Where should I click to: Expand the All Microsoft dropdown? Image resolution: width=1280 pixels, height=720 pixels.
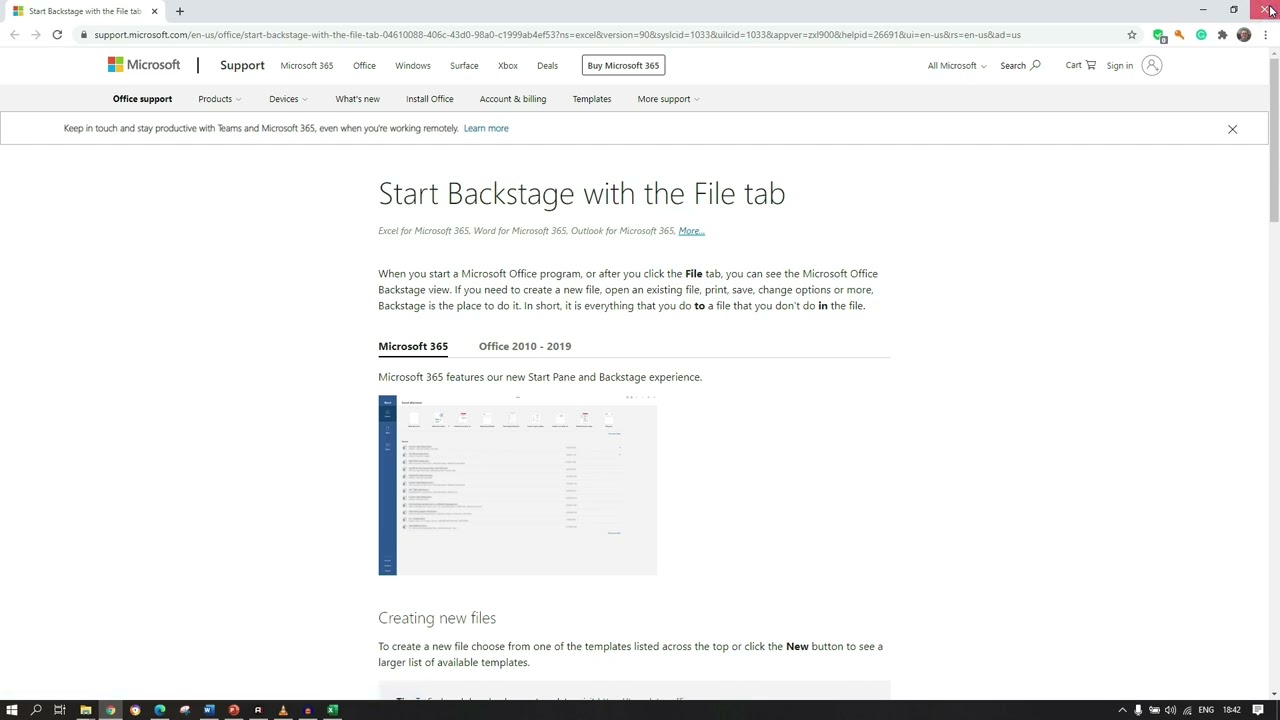(x=956, y=66)
